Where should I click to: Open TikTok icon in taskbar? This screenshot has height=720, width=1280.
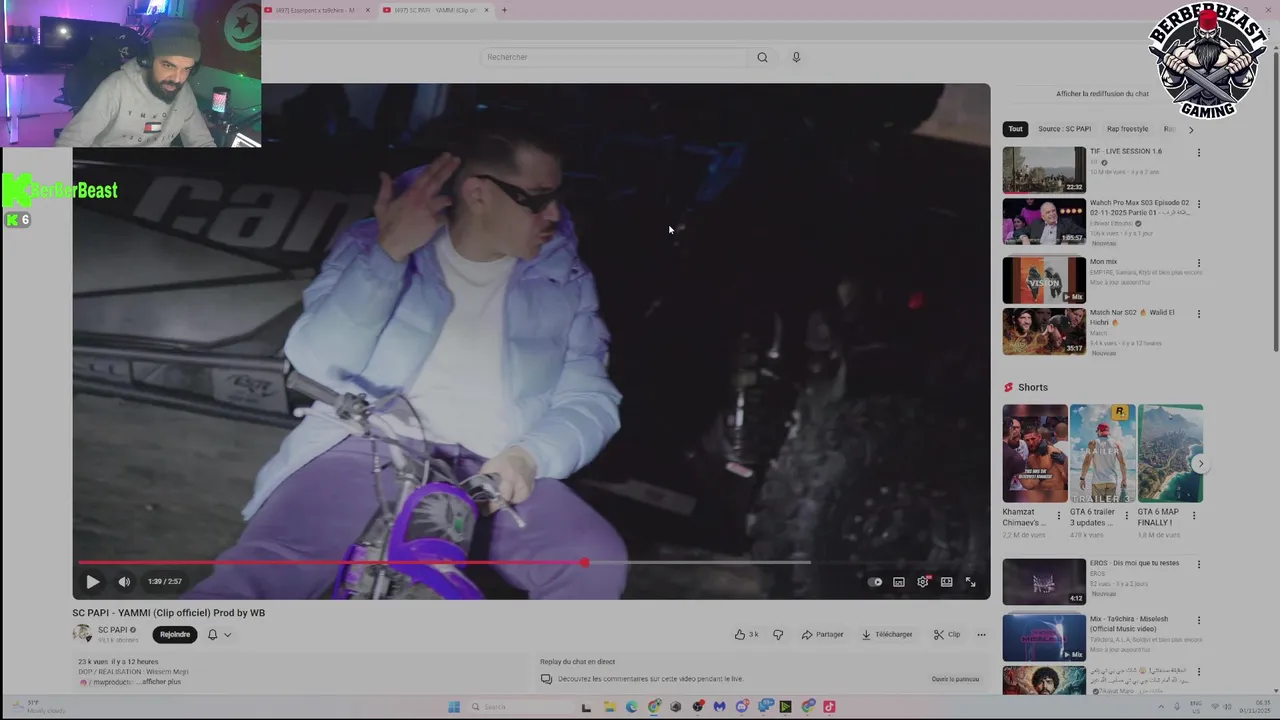click(829, 707)
